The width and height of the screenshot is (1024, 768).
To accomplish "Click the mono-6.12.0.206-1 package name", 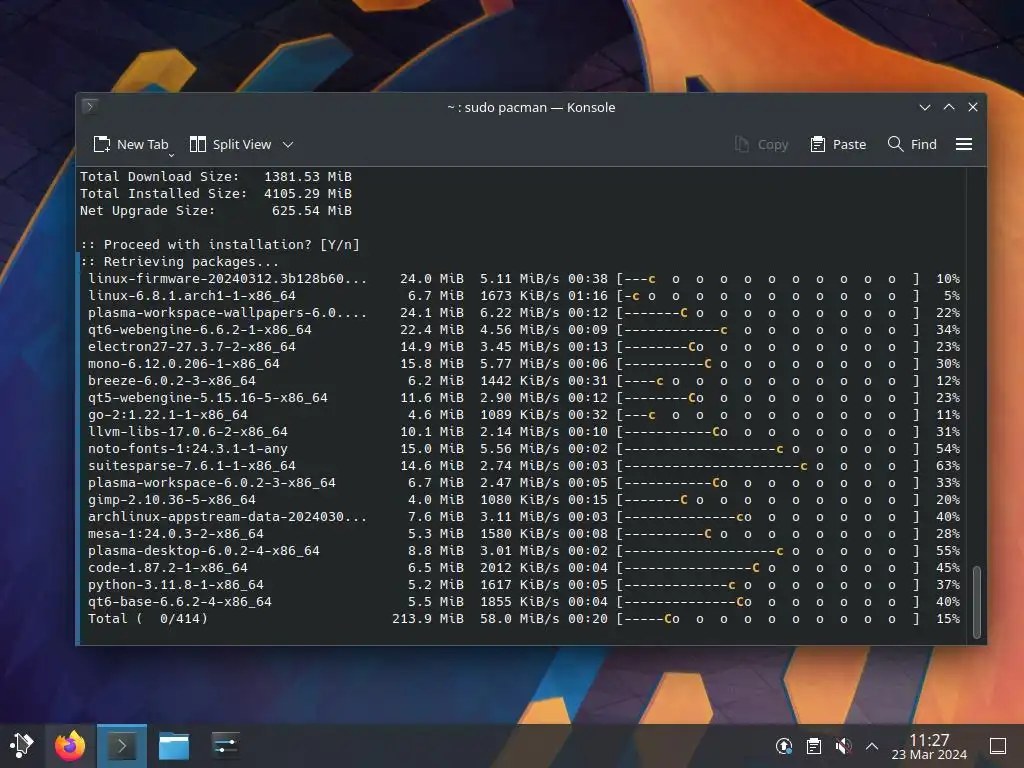I will click(184, 364).
